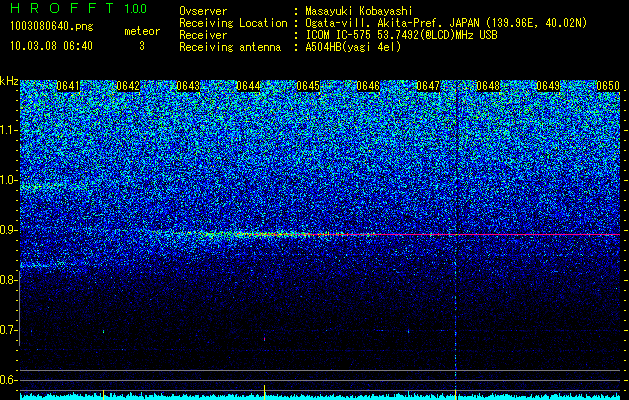
Task: Select the file name 1003080640.png
Action: (x=52, y=27)
